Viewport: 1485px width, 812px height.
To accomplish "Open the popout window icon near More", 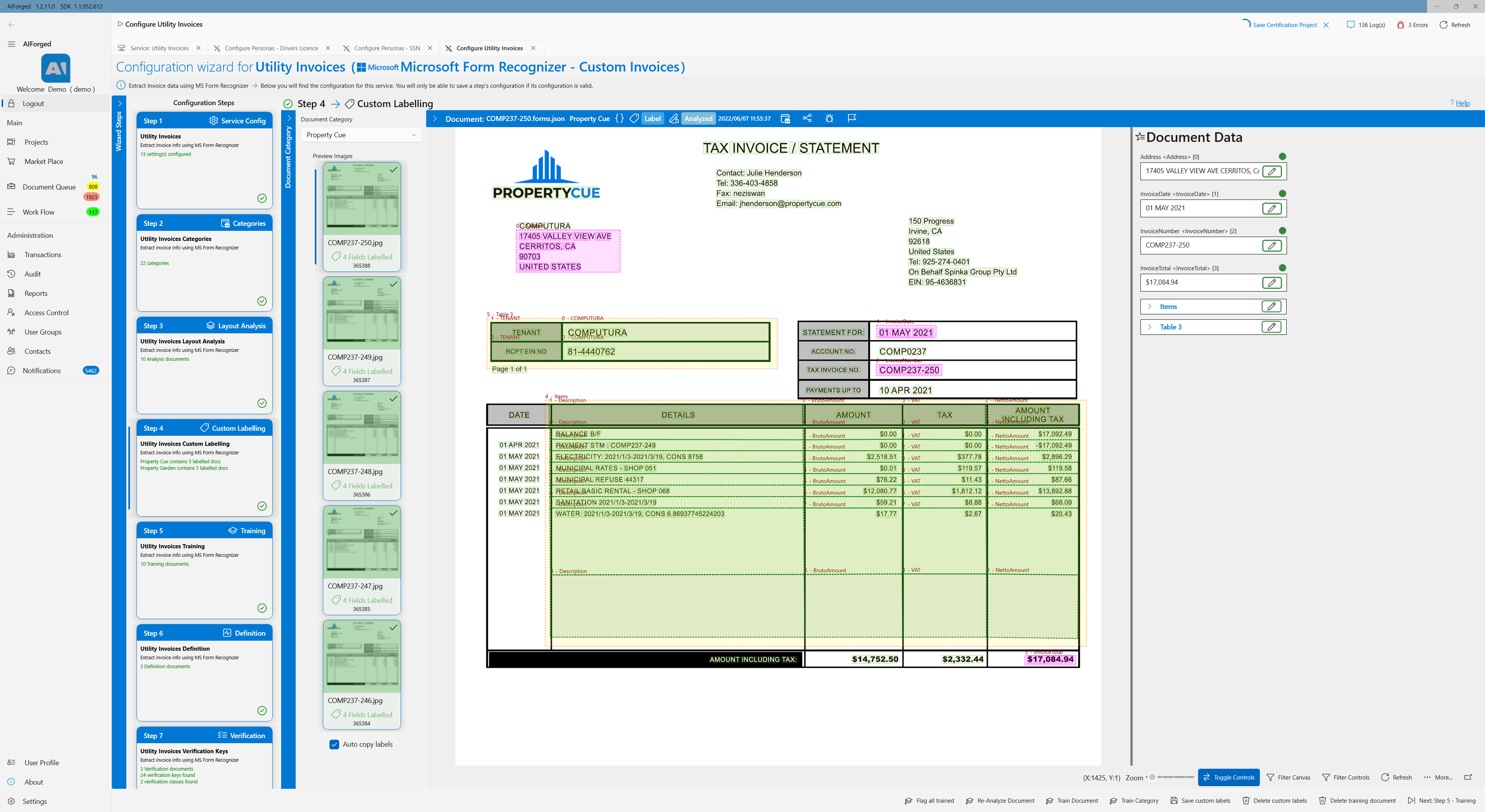I will click(1468, 777).
